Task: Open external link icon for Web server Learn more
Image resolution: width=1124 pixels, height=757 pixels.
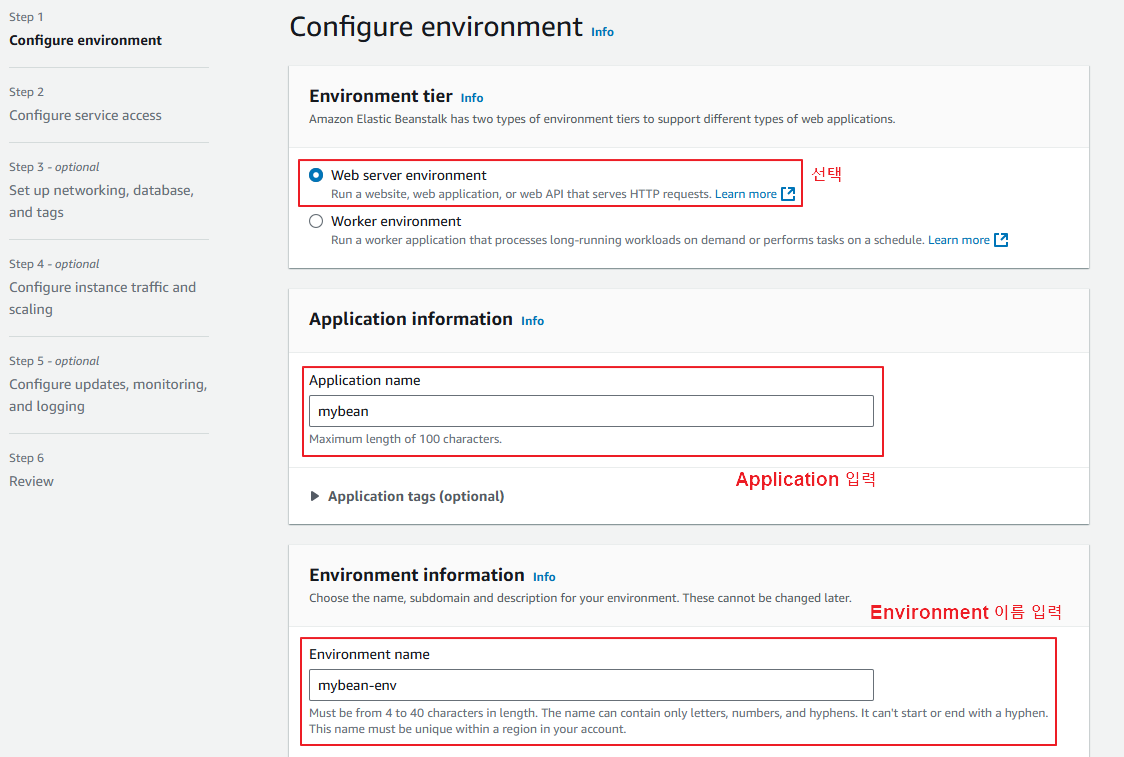Action: (788, 194)
